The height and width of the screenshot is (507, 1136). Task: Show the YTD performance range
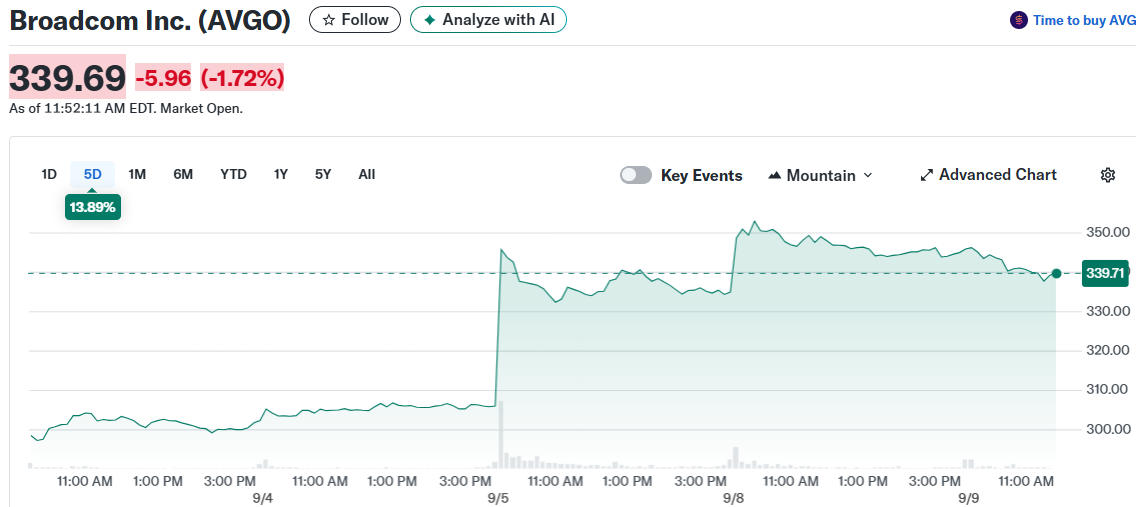pyautogui.click(x=233, y=174)
